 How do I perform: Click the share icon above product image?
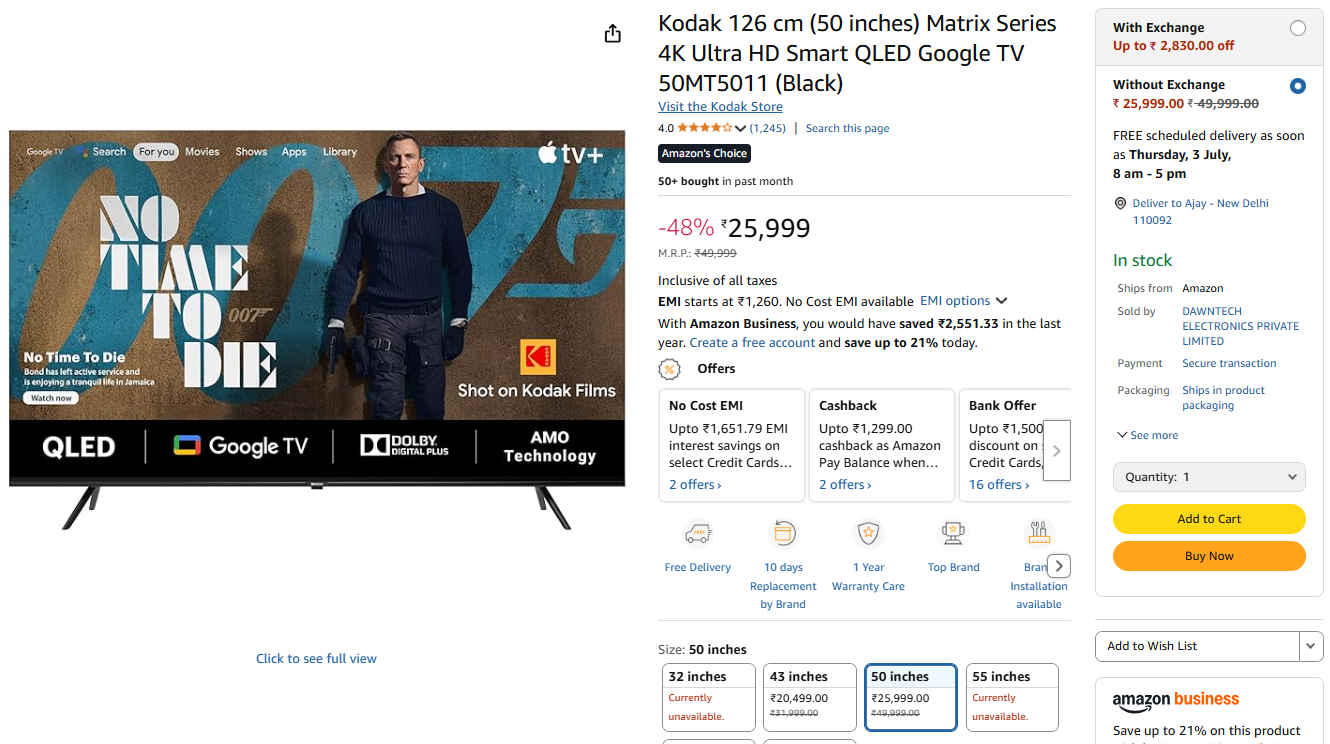coord(613,34)
